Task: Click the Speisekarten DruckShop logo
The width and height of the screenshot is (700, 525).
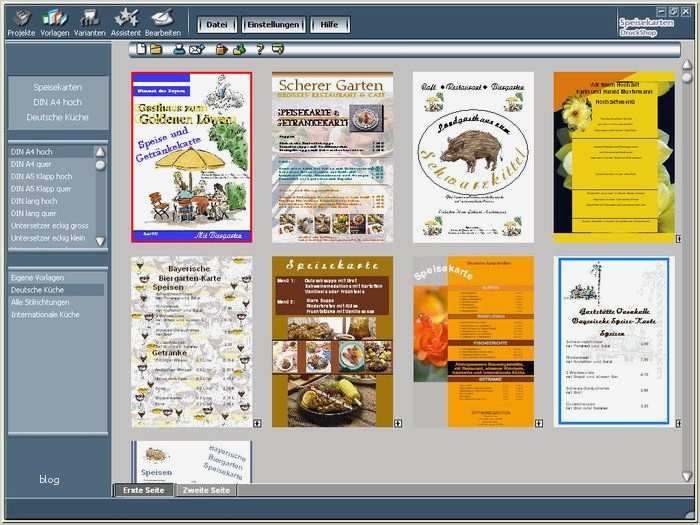Action: click(646, 27)
